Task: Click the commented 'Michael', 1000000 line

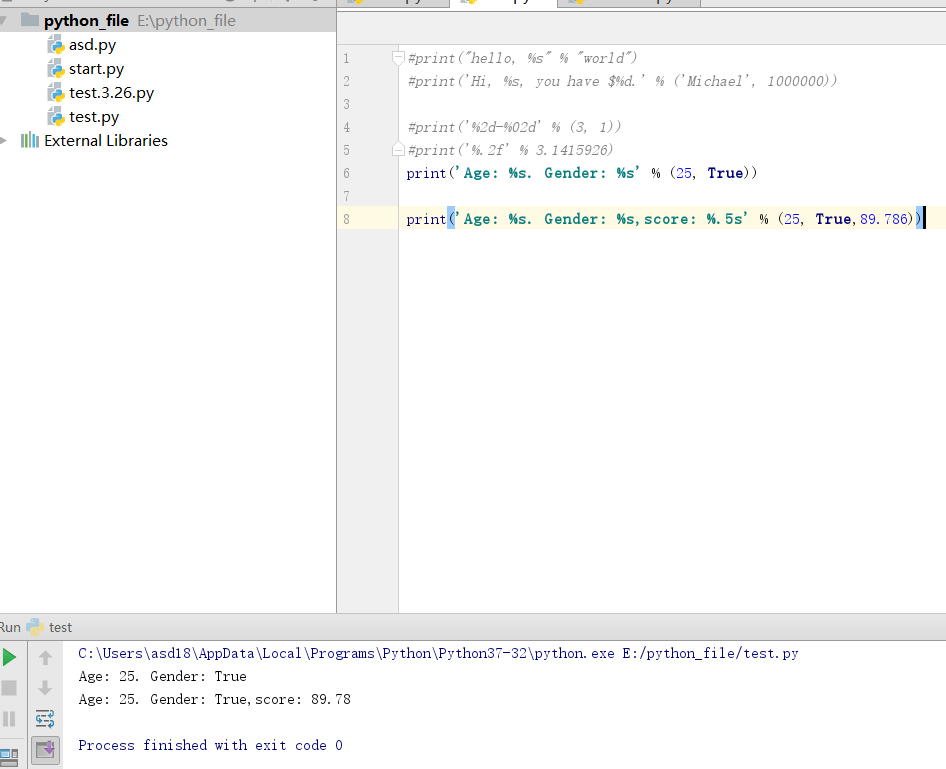Action: pos(623,81)
